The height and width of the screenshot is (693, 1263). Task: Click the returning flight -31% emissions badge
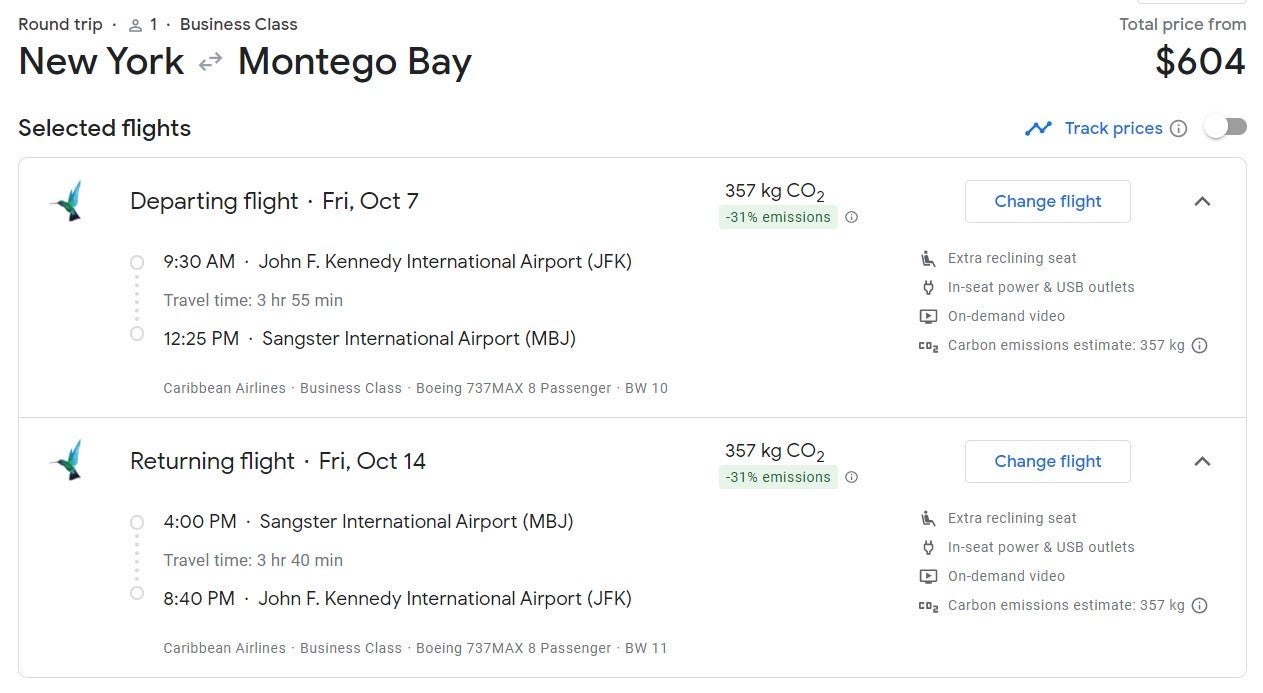coord(778,477)
